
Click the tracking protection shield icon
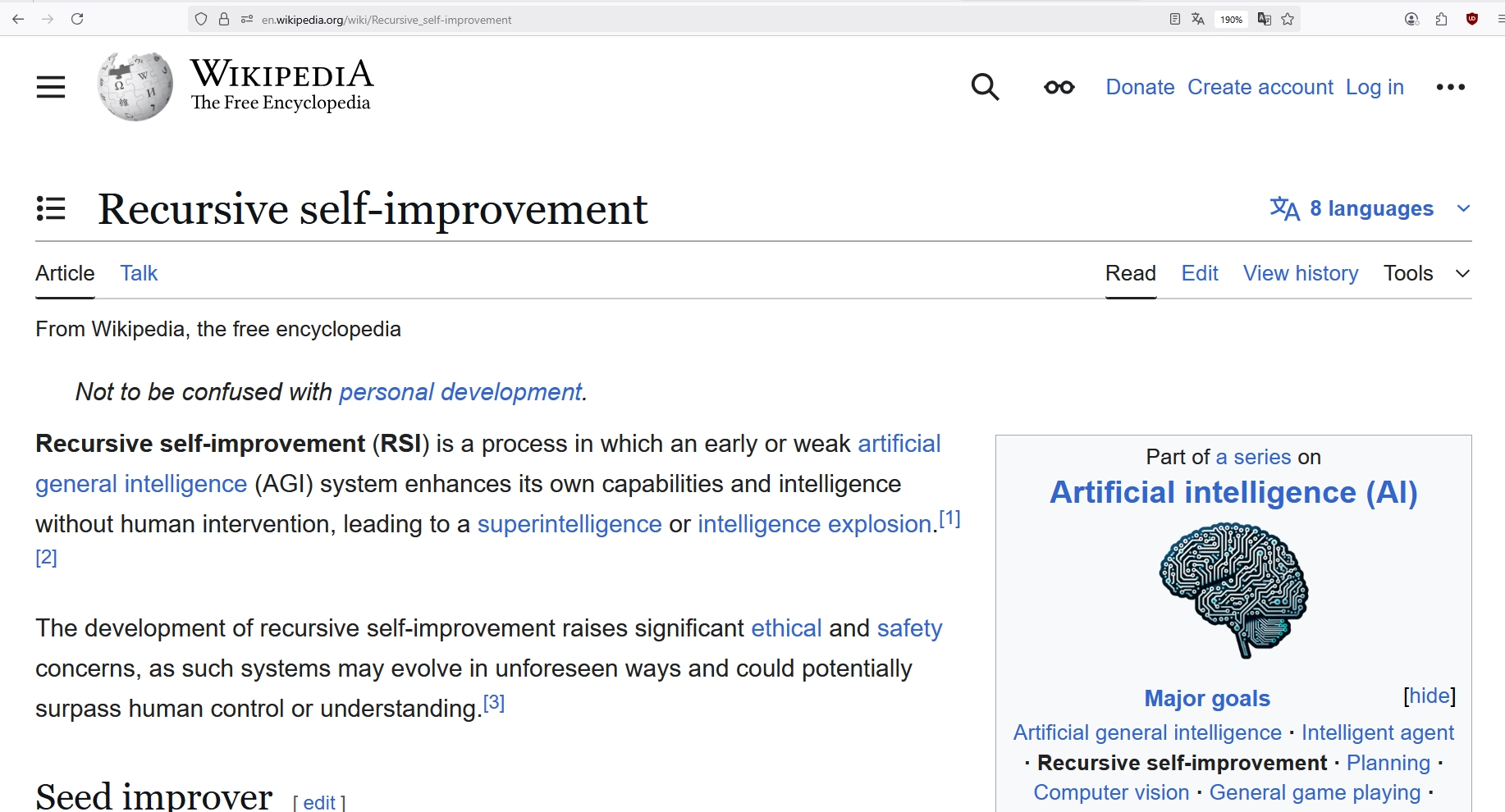tap(201, 19)
